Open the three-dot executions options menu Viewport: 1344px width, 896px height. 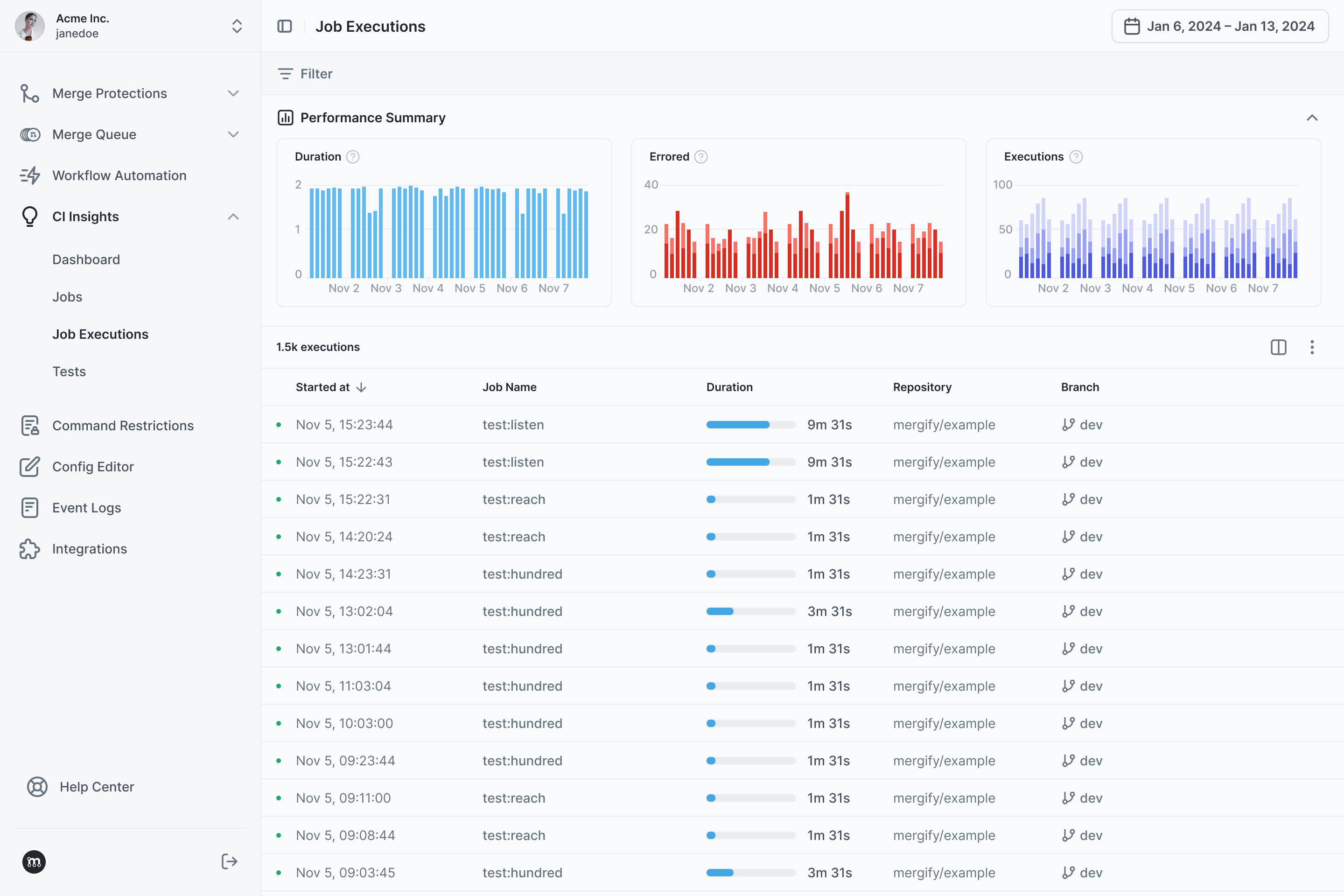coord(1312,347)
